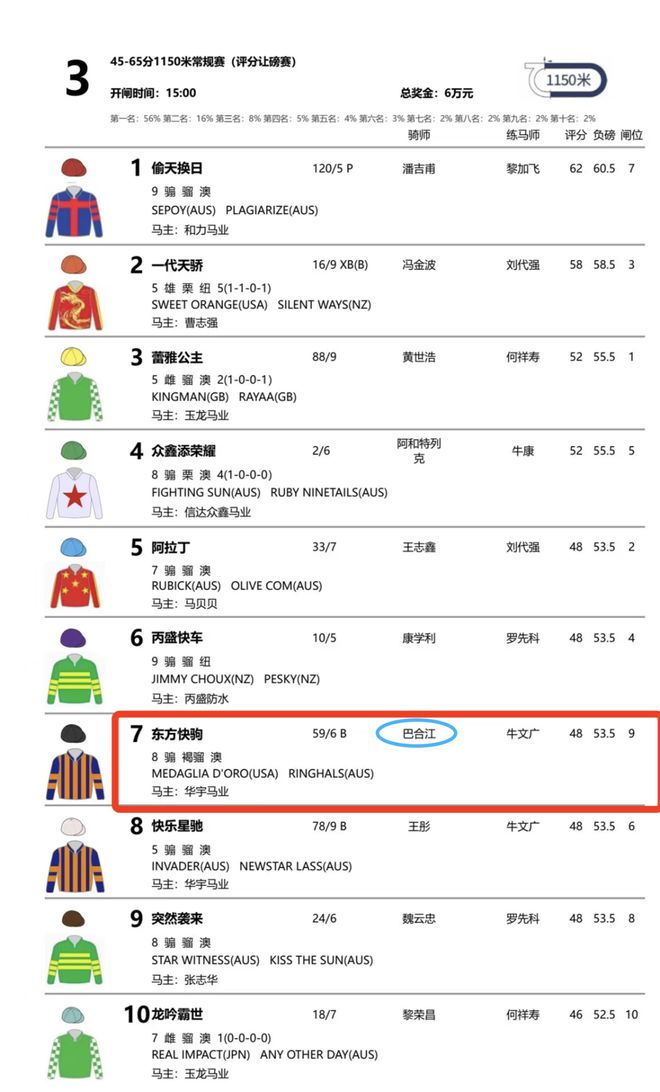Screen dimensions: 660x1092
Task: Select the race title 45-65分1150米常规赛
Action: (166, 62)
